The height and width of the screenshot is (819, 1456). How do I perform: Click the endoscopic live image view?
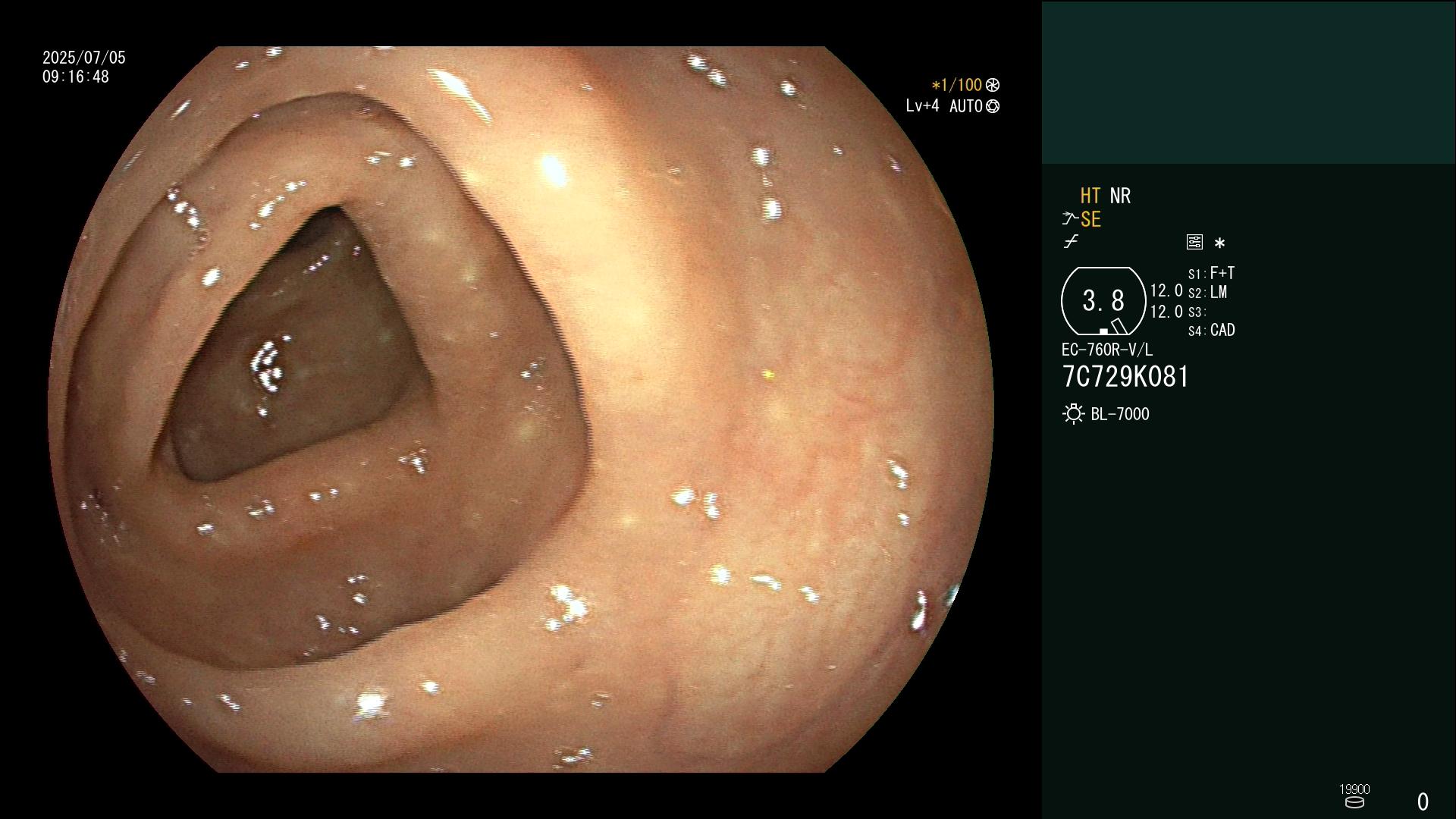pos(521,409)
